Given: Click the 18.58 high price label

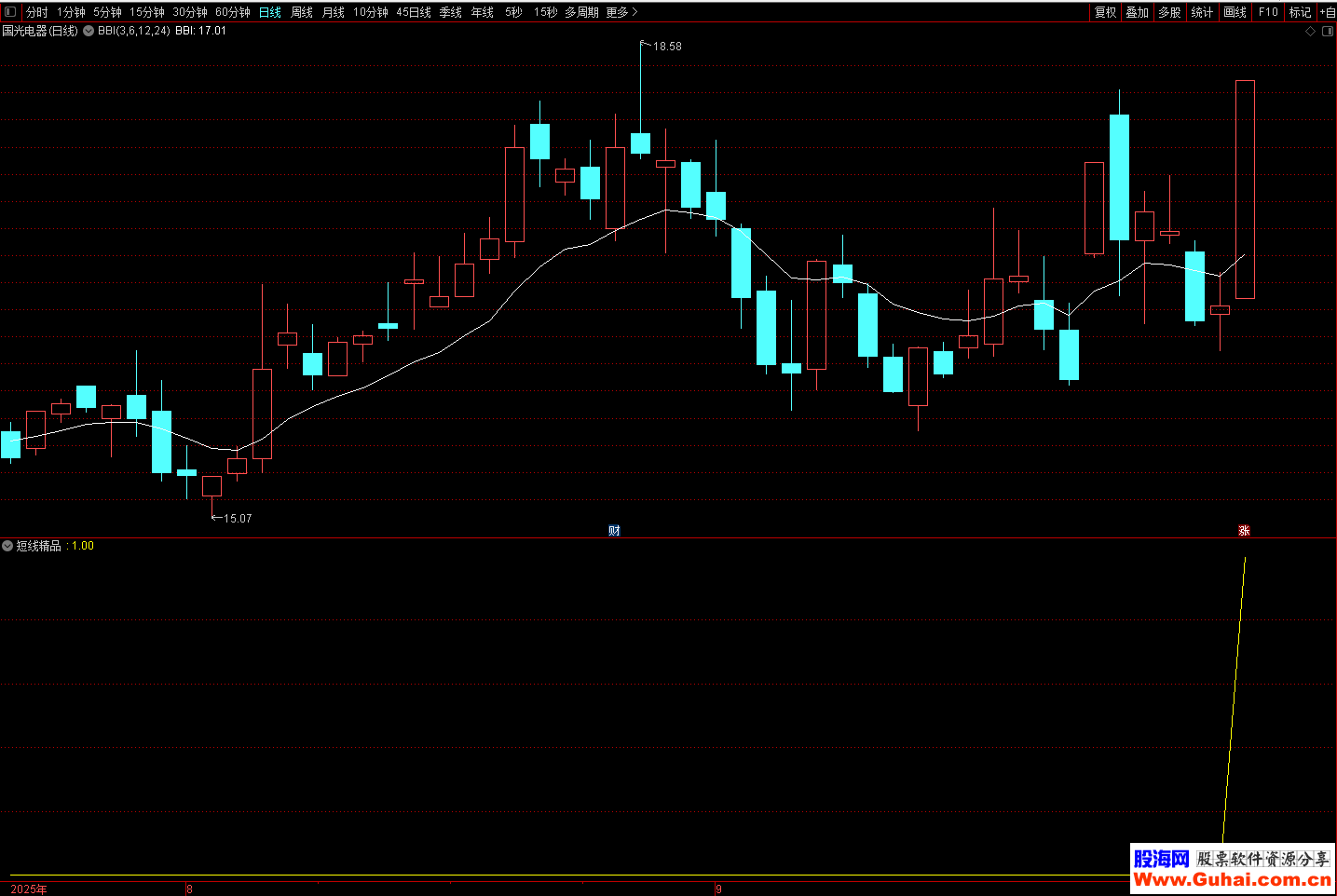Looking at the screenshot, I should coord(667,47).
